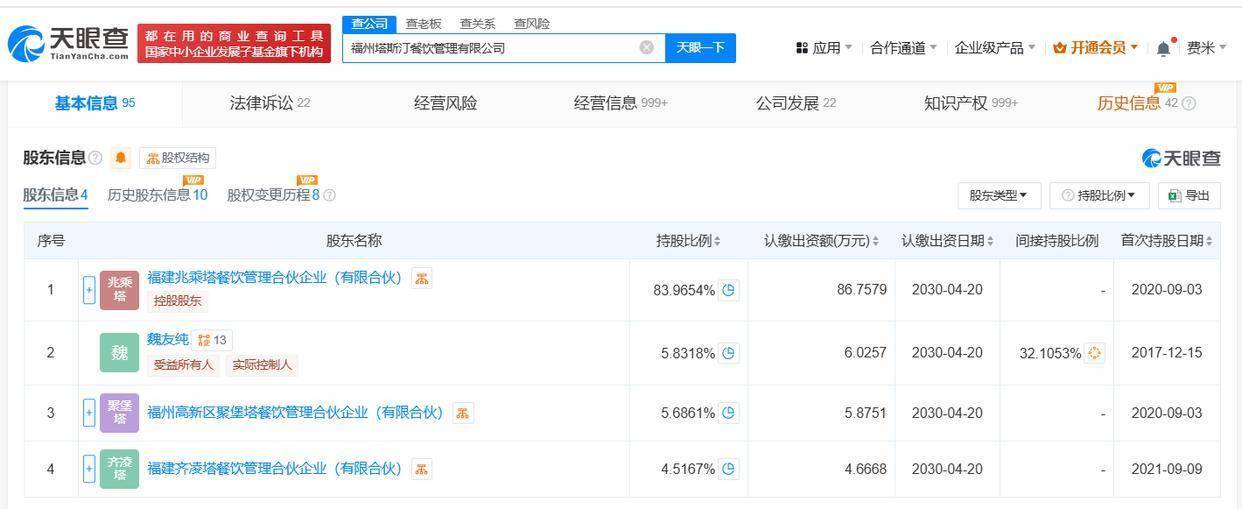Click the 魏 avatar badge
Screen dimensions: 1242x509
[119, 353]
